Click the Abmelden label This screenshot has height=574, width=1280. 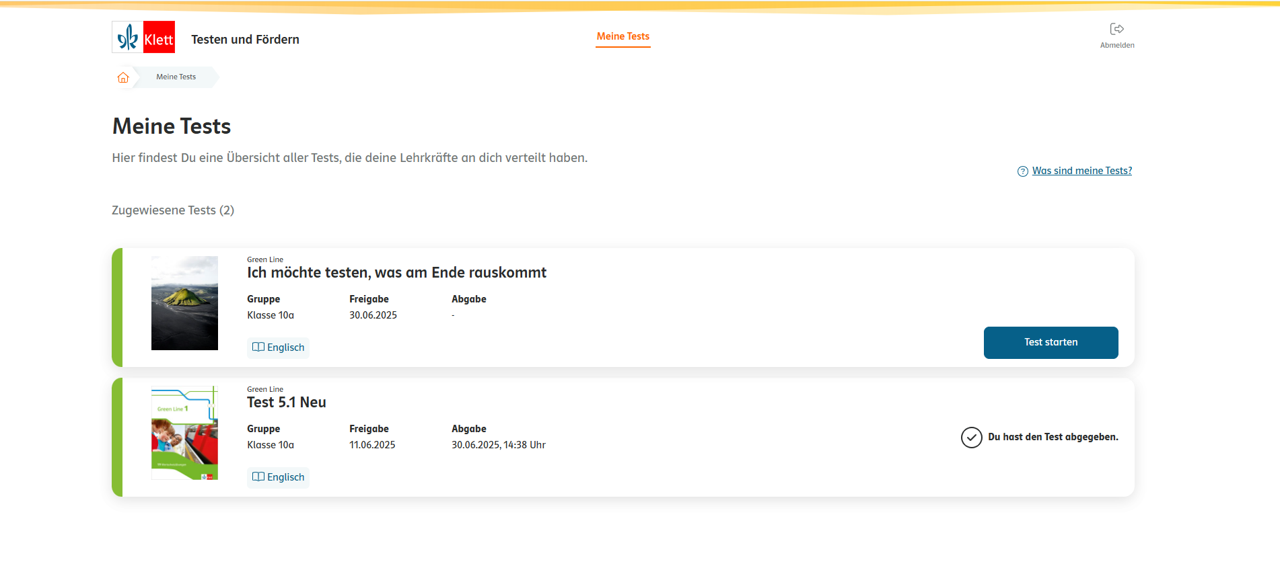point(1117,45)
